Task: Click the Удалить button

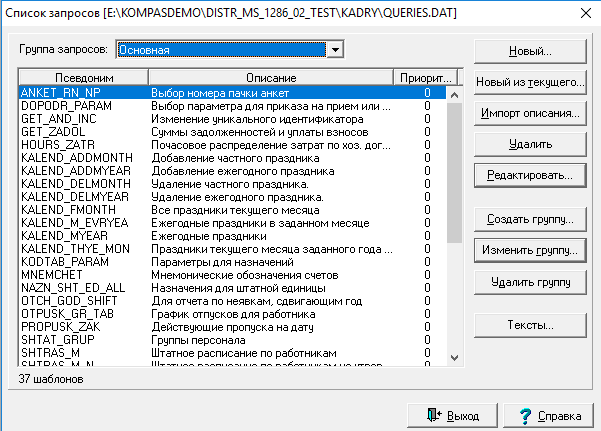Action: [530, 145]
